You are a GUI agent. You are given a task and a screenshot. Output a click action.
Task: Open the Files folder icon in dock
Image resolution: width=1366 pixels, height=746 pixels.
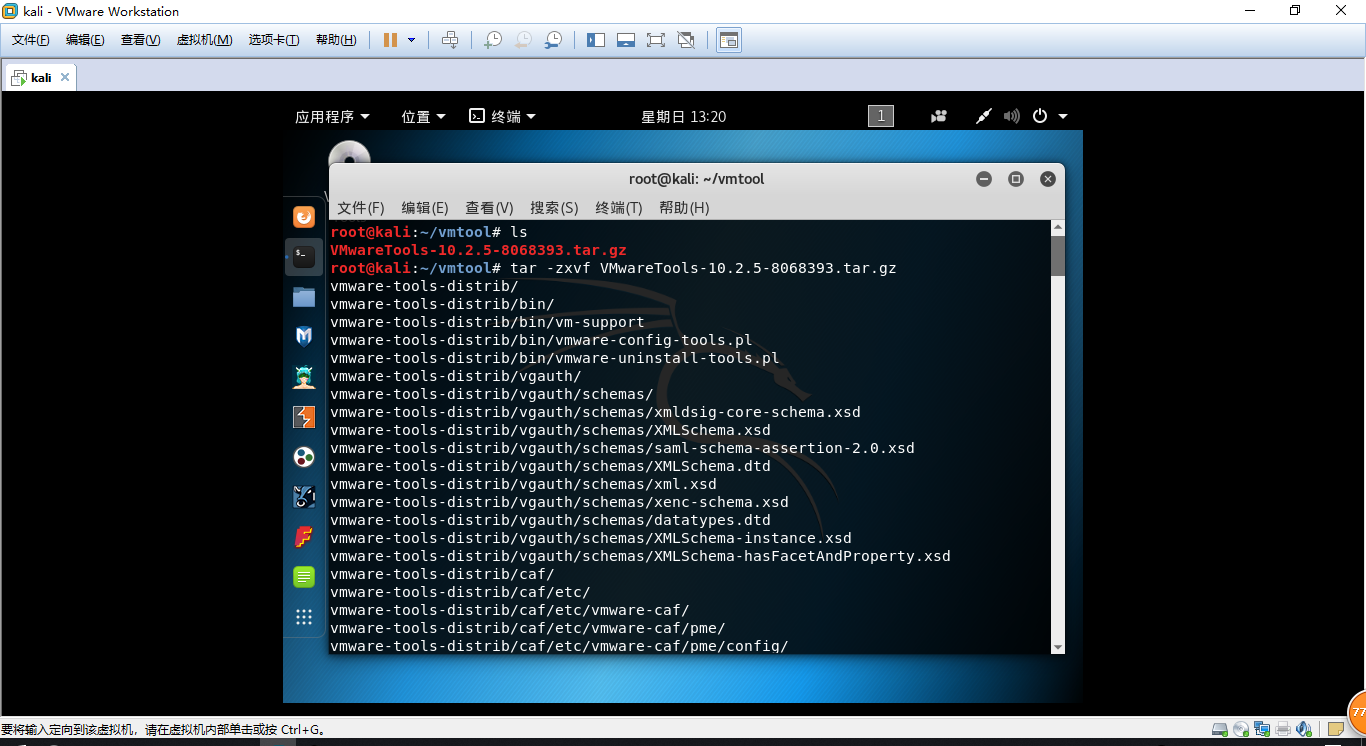pyautogui.click(x=304, y=297)
